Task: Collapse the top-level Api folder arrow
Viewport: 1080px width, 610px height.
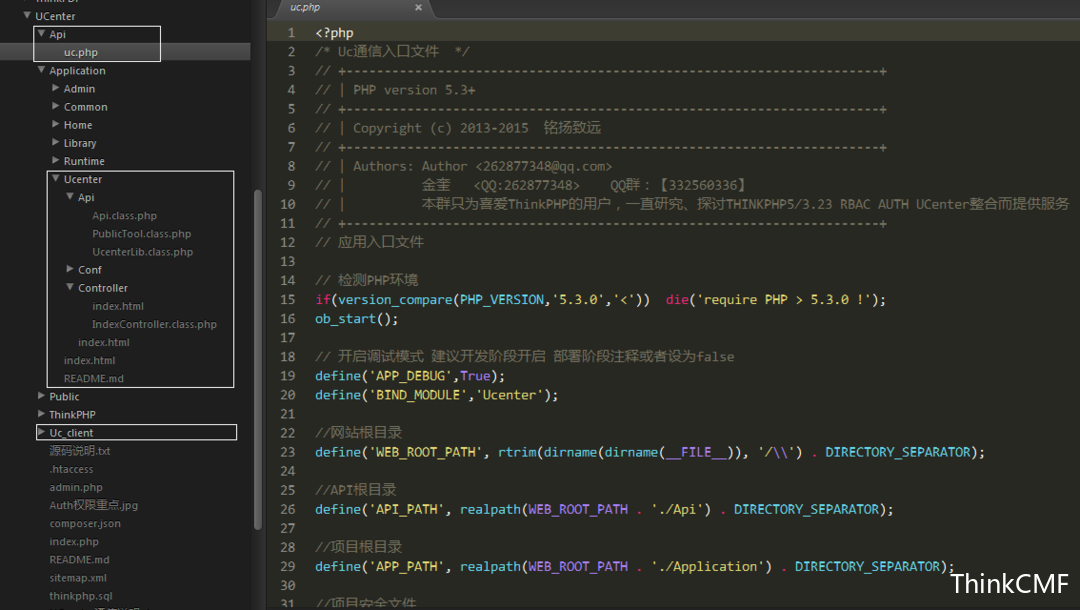Action: (41, 33)
